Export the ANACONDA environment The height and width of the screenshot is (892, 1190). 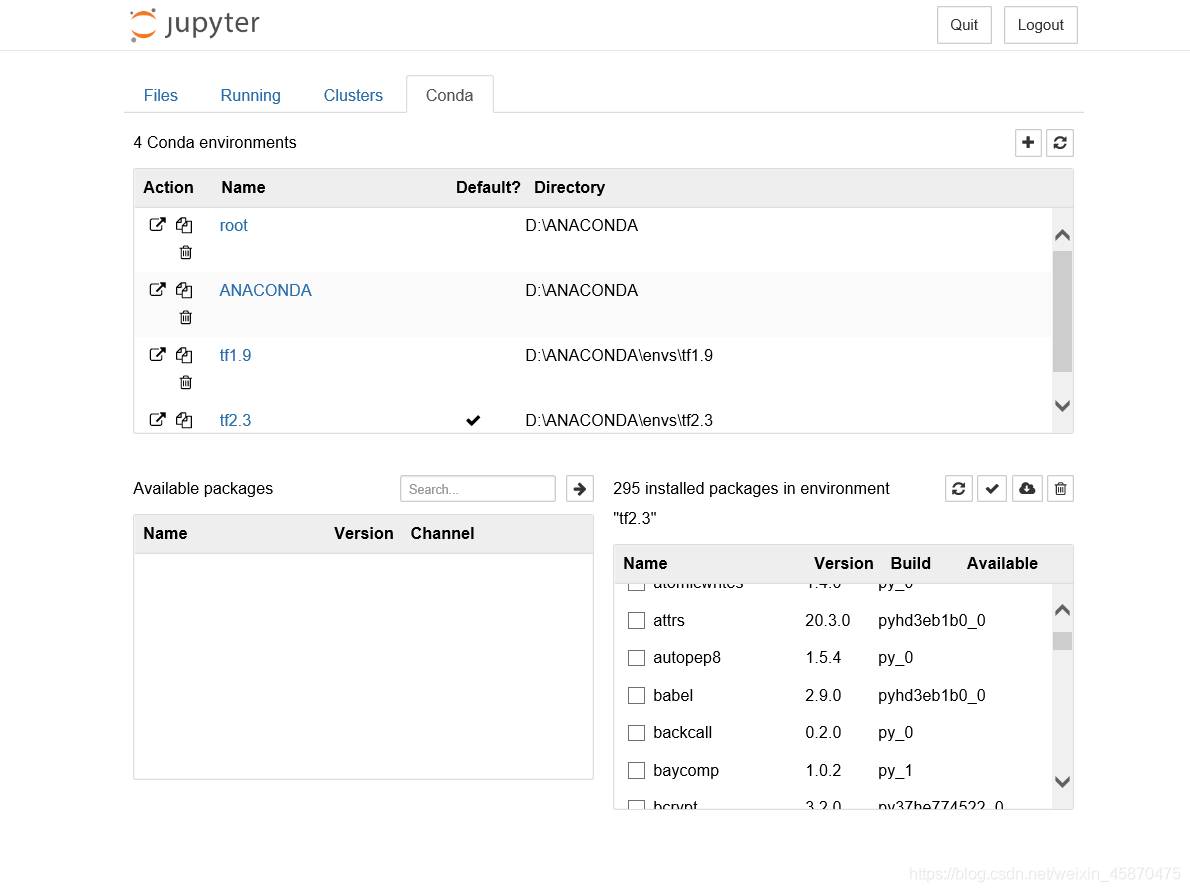157,289
